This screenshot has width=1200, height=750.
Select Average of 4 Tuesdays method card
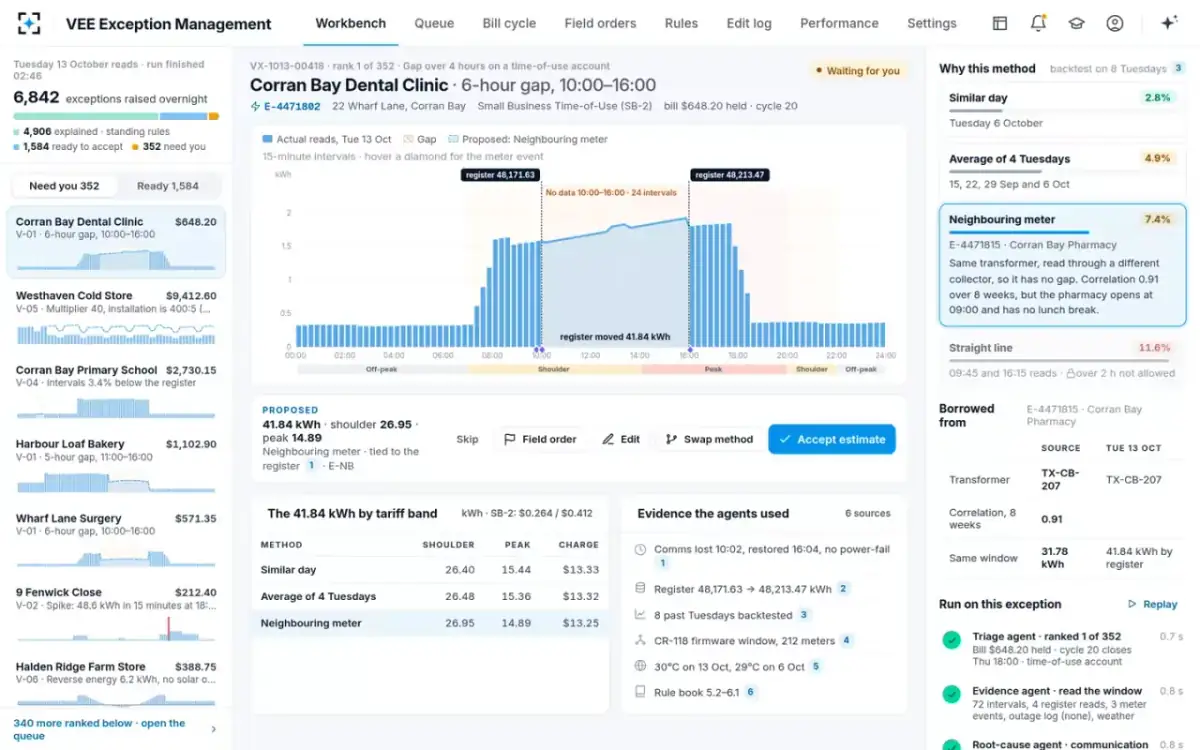(1062, 171)
